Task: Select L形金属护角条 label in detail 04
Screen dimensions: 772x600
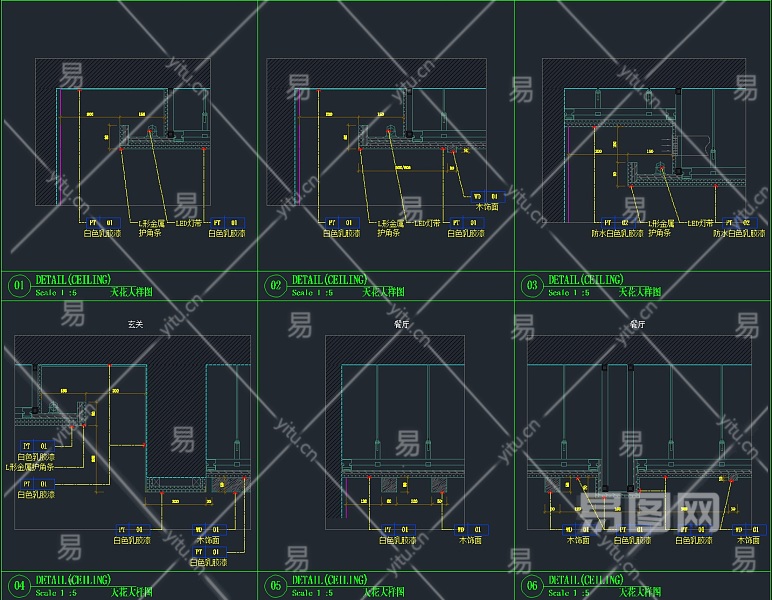Action: point(30,467)
